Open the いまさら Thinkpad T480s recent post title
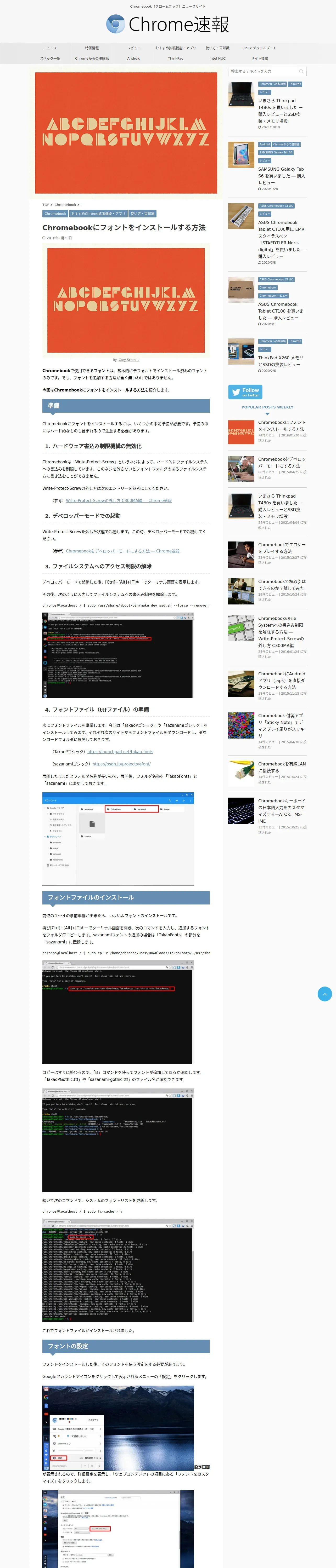Screen dimensions: 336x1568 (x=281, y=111)
